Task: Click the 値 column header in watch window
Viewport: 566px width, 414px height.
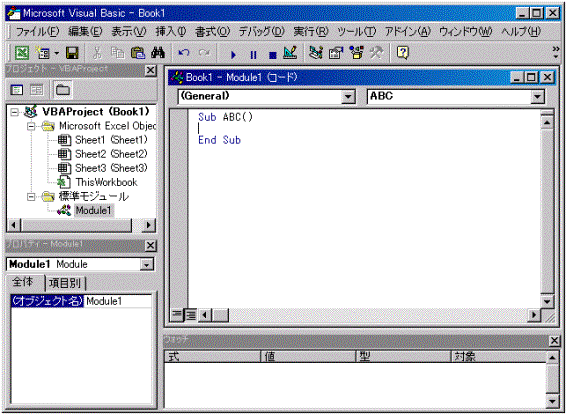Action: 309,357
